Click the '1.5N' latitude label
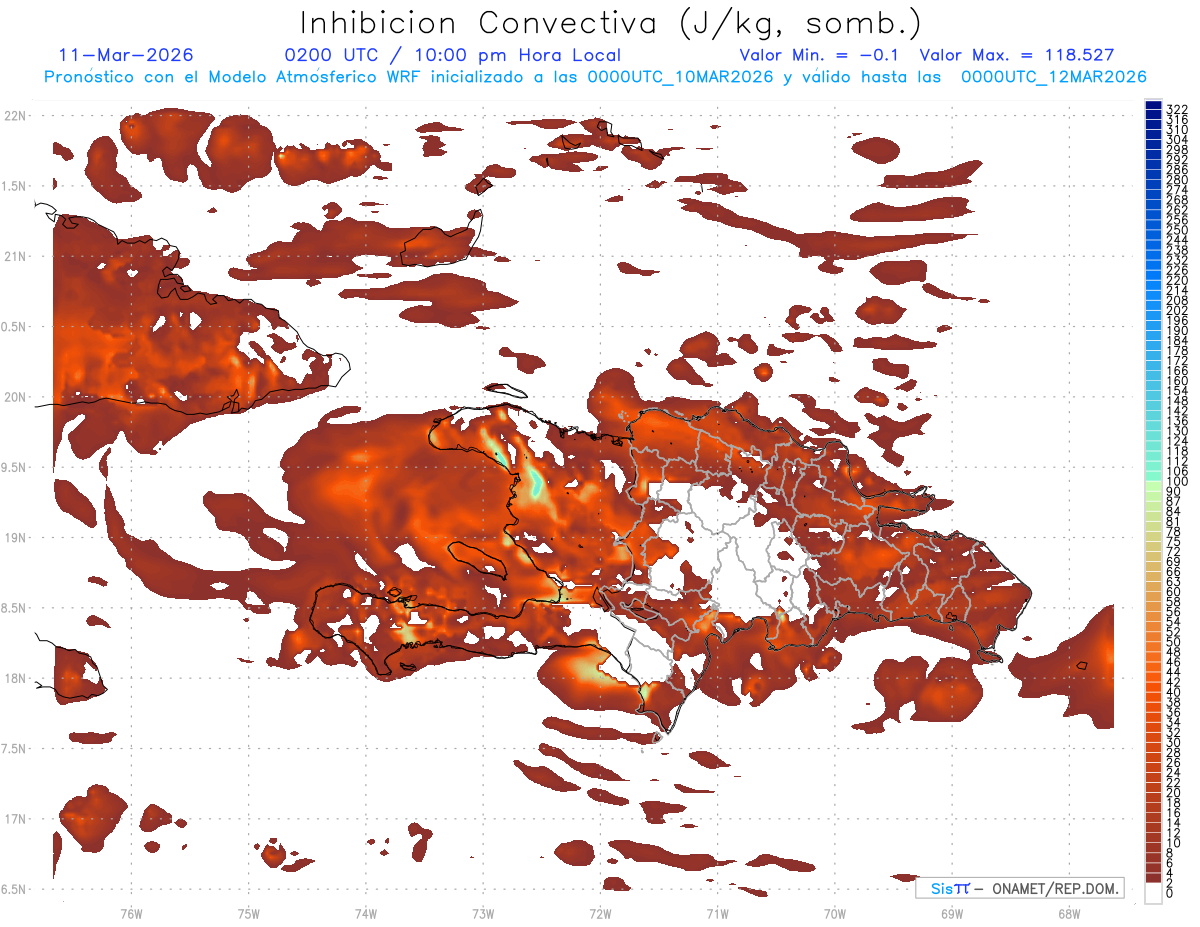This screenshot has height=927, width=1200. point(14,186)
